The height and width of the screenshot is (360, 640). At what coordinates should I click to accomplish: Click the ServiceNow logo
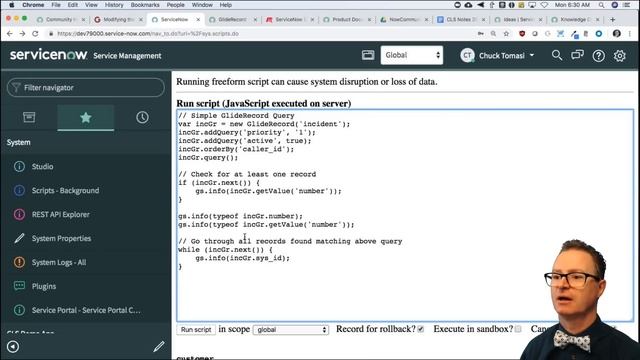(x=48, y=55)
